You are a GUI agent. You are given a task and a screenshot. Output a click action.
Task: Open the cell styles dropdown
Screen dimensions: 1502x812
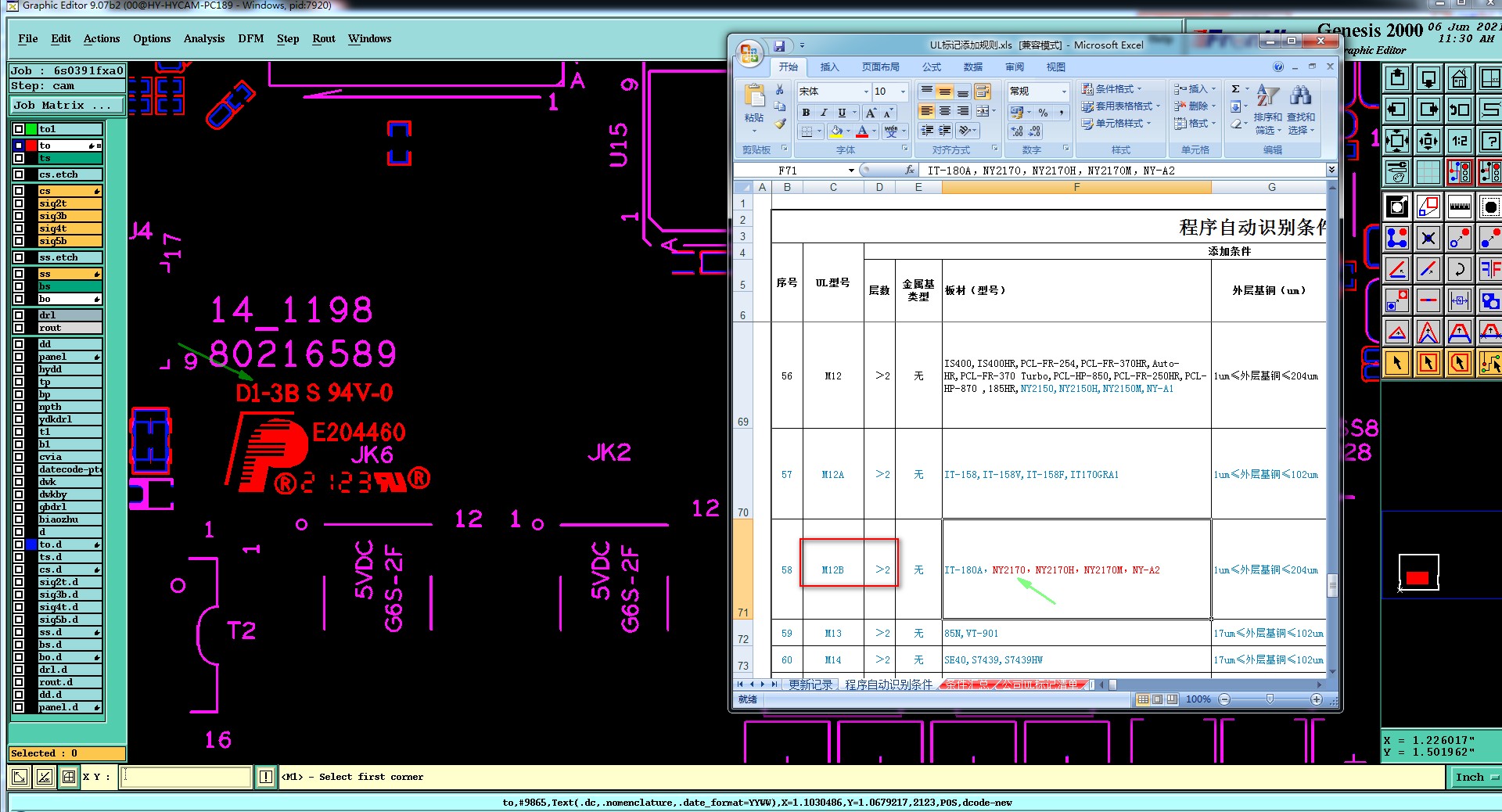[x=1117, y=124]
